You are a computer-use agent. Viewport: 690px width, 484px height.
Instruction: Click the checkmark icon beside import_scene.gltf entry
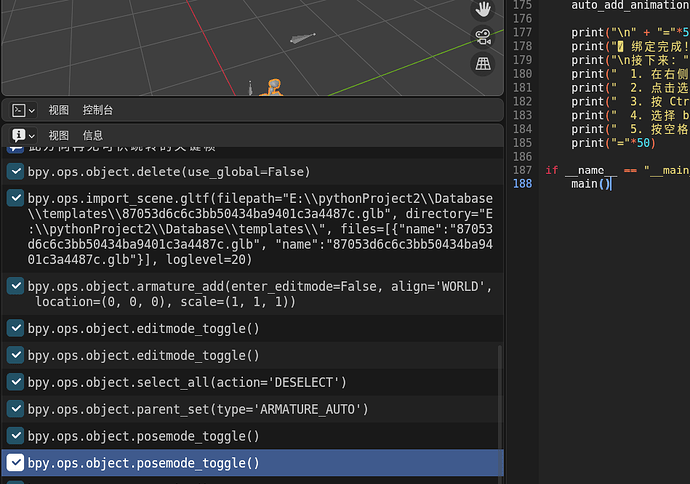click(15, 198)
